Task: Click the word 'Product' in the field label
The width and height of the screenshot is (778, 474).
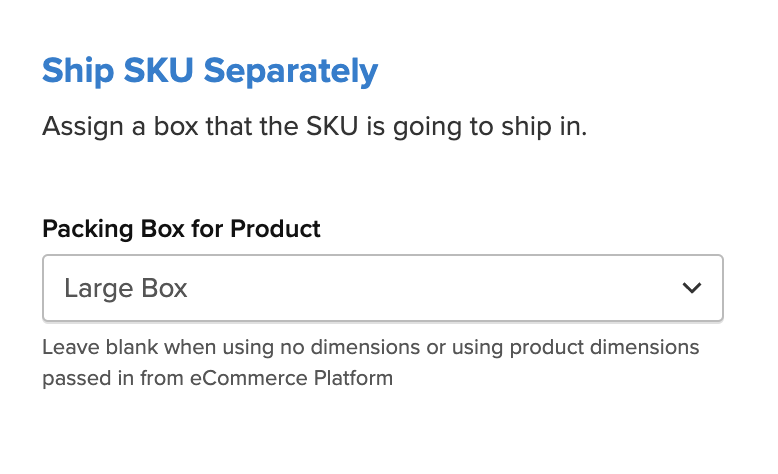Action: [276, 229]
